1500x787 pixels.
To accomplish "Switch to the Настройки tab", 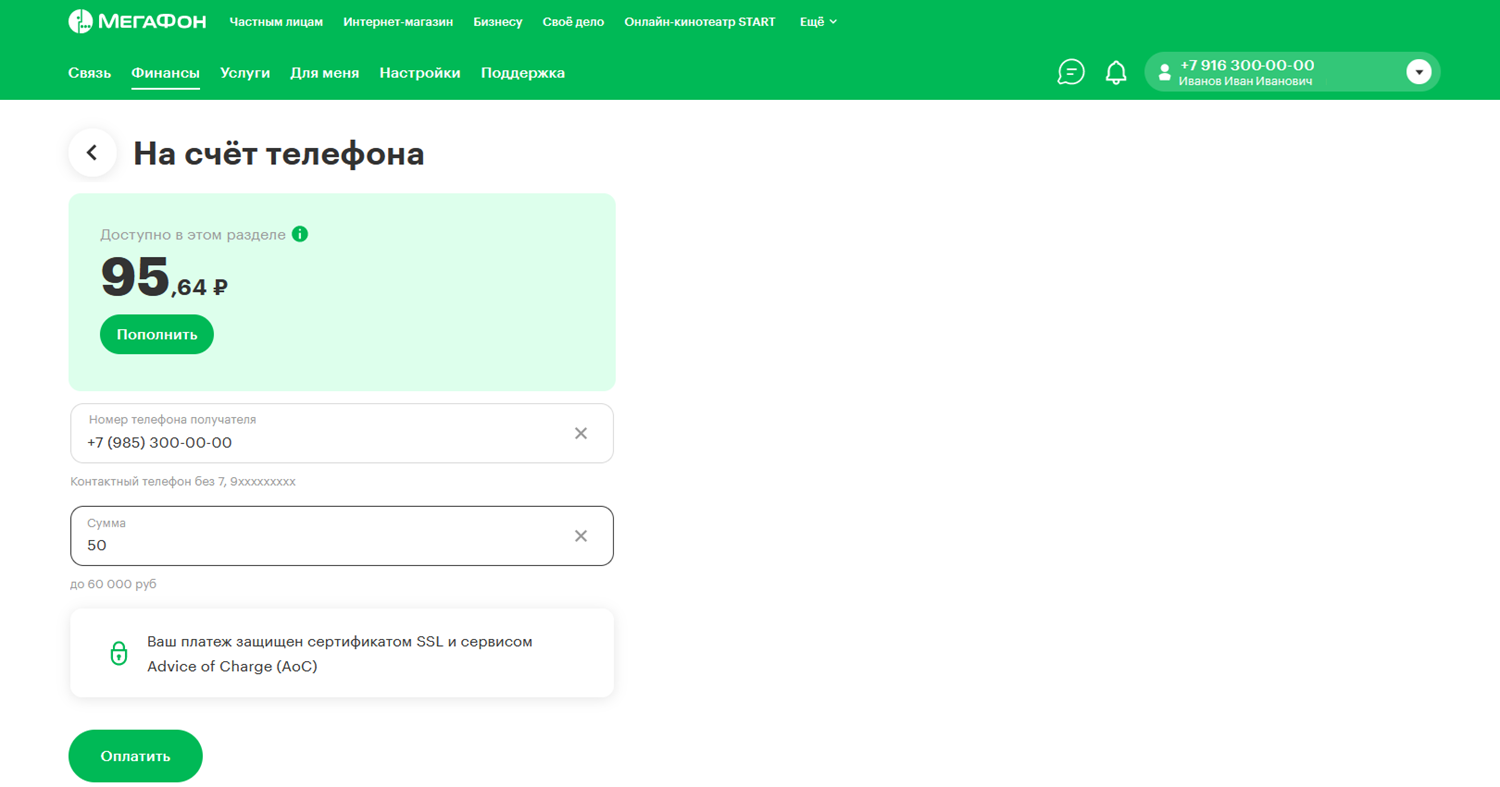I will tap(420, 73).
